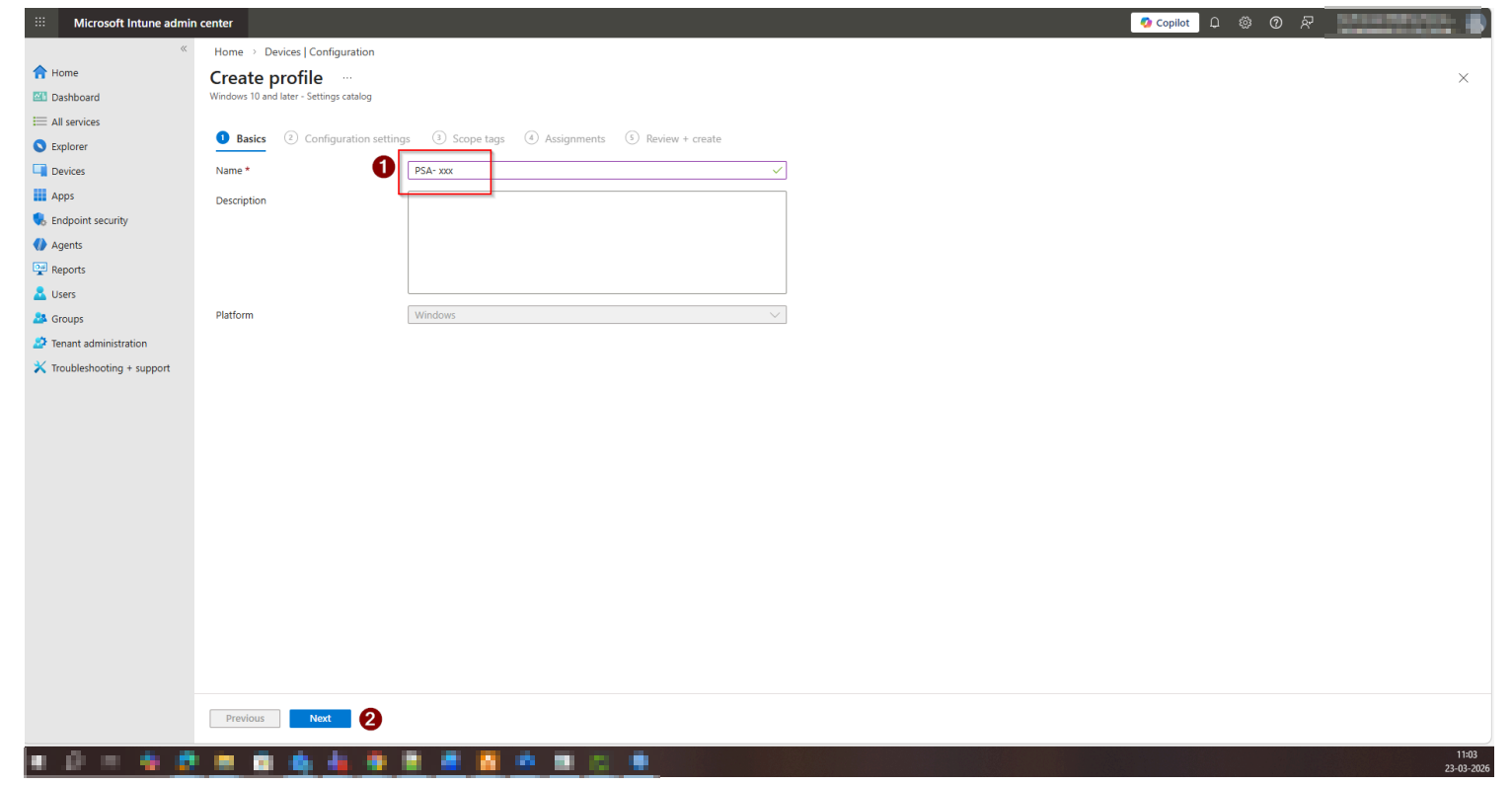Select the Basics step tab
1512x786 pixels.
(x=242, y=139)
